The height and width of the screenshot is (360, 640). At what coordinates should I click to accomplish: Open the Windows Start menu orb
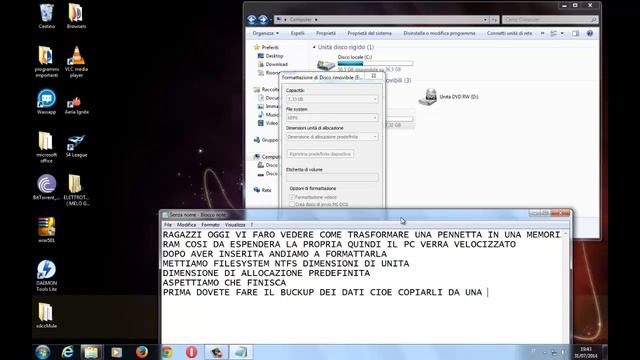[x=42, y=352]
